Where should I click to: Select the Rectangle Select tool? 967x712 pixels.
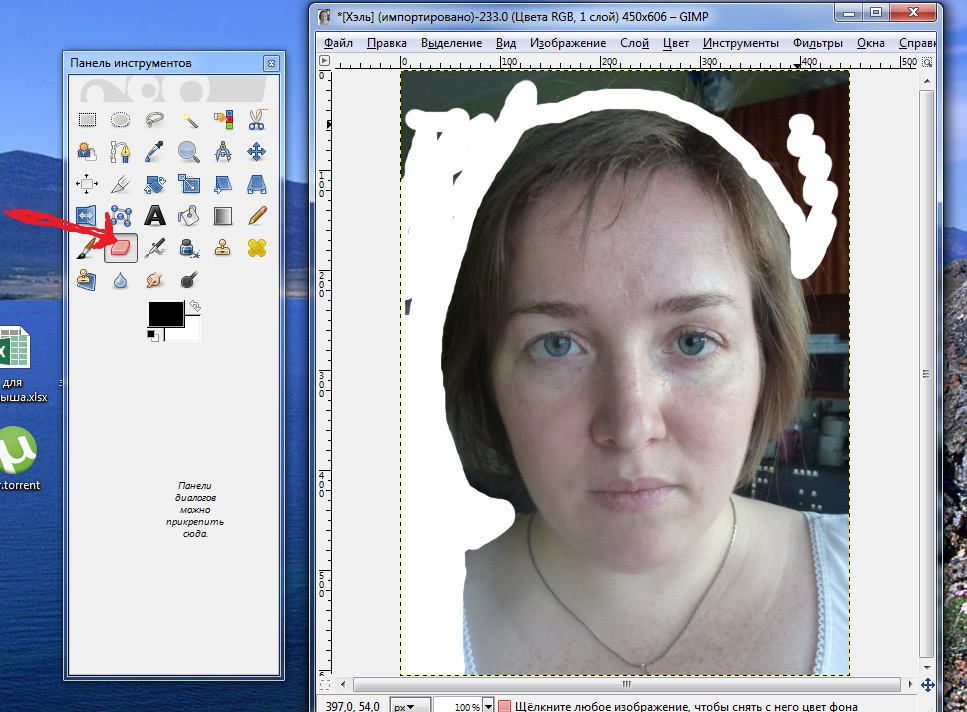87,119
